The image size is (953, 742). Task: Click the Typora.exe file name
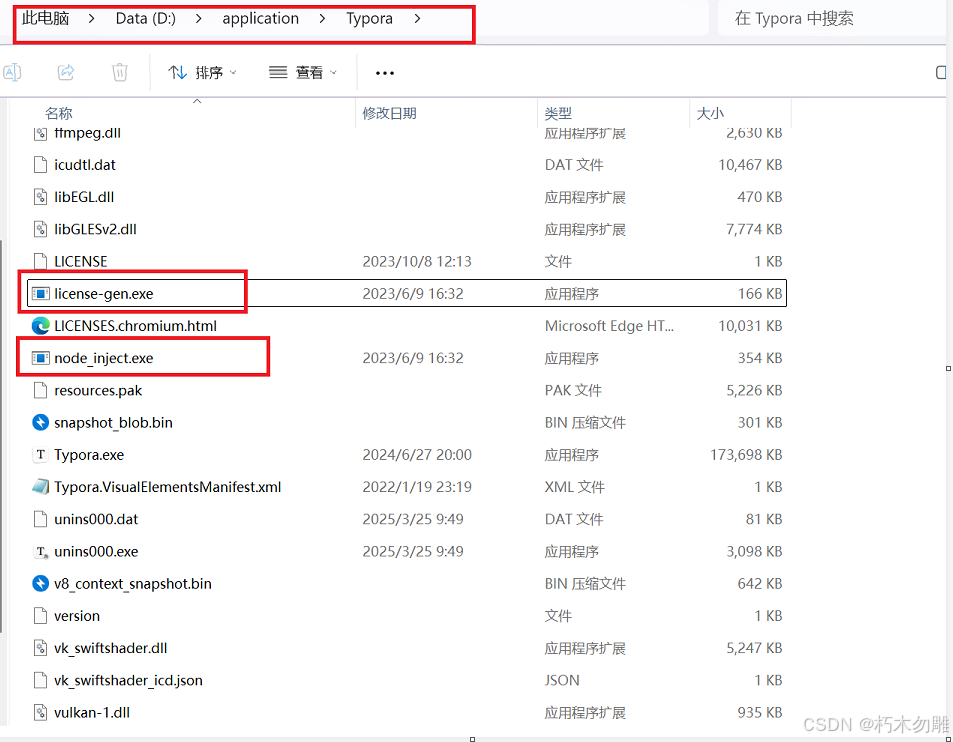coord(89,455)
